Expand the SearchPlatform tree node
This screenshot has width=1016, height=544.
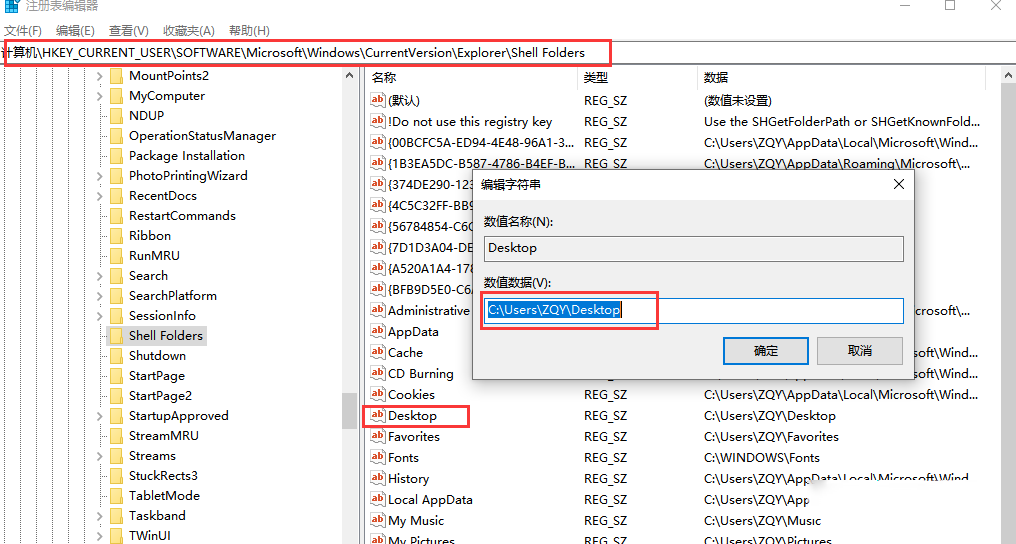click(99, 296)
